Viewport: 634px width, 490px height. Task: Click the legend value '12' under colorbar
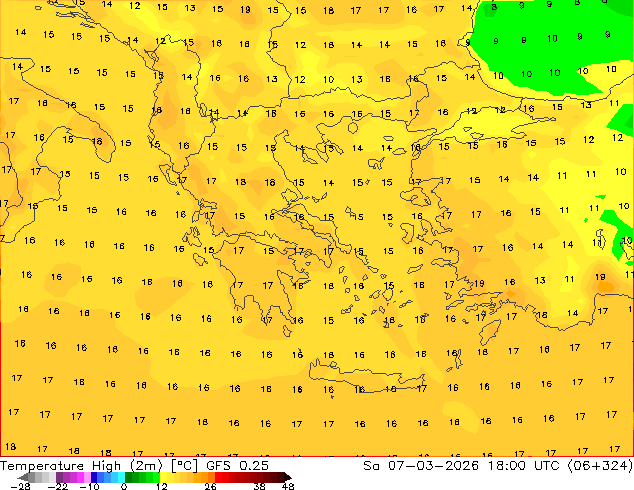click(162, 486)
